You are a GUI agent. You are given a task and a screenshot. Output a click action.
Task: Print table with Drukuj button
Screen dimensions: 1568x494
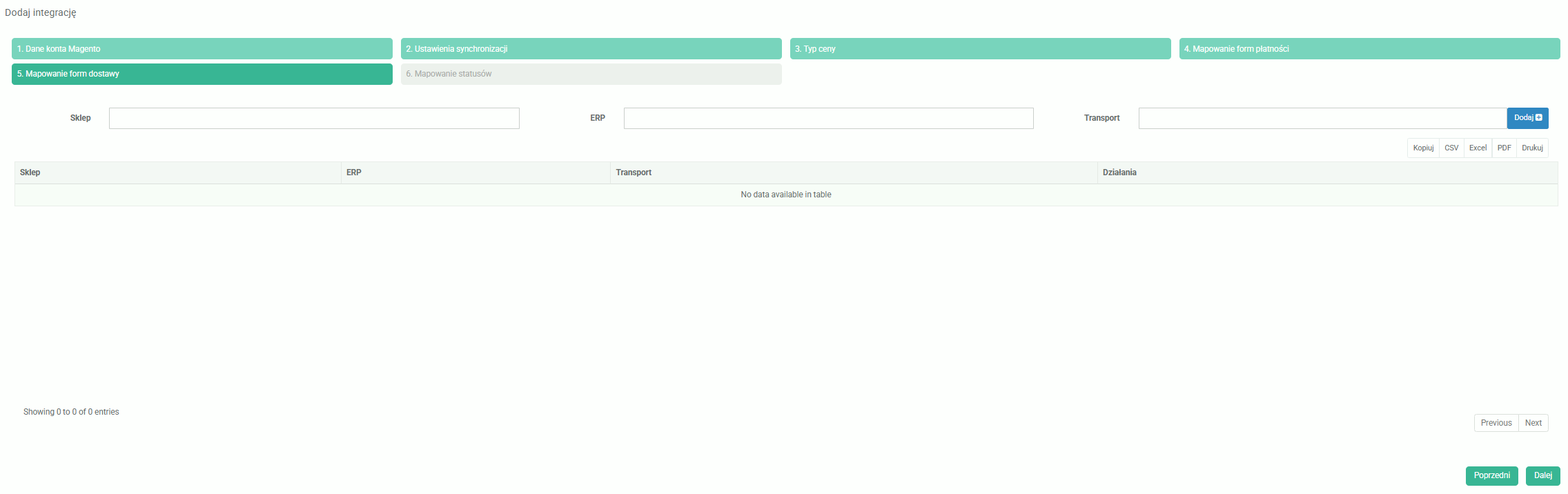(x=1532, y=148)
